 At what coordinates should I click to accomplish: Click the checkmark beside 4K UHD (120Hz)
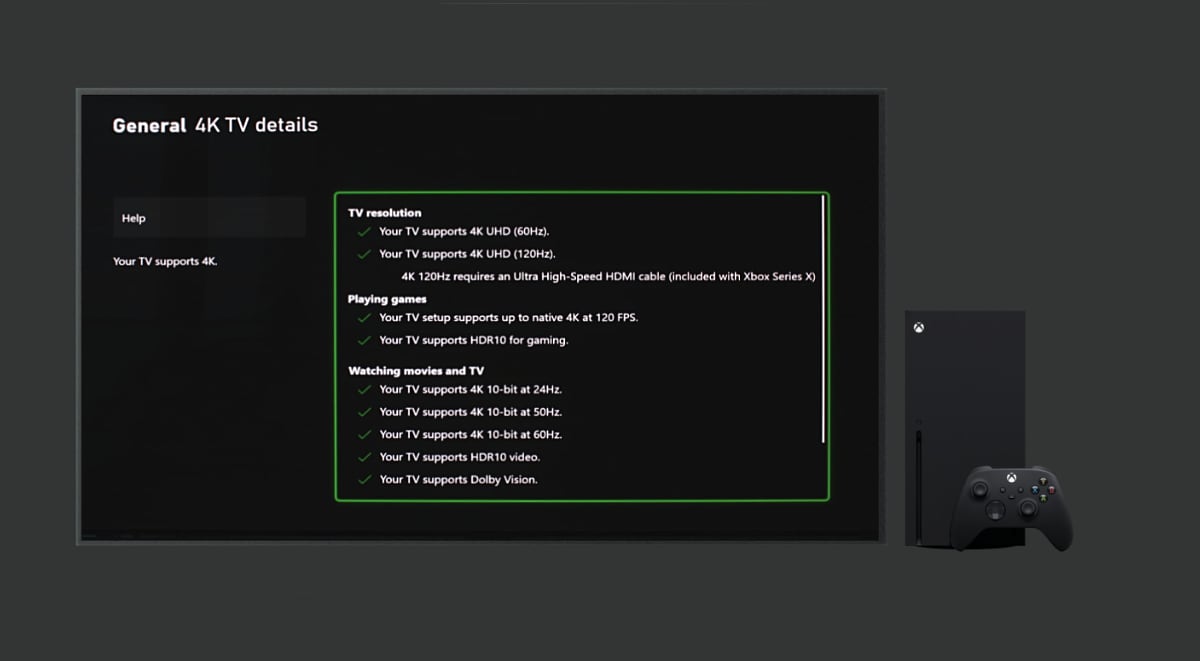(x=363, y=254)
